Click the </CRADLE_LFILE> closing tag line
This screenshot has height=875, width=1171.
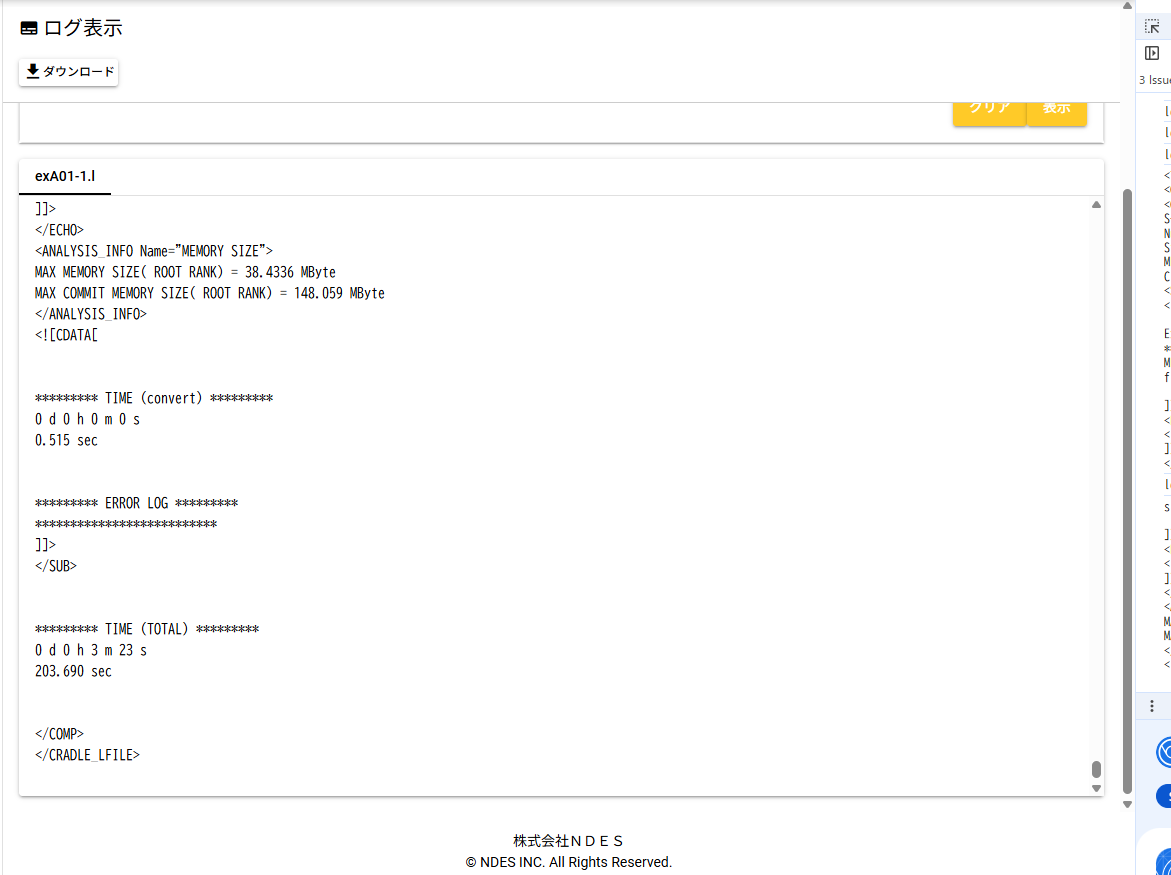[x=87, y=755]
